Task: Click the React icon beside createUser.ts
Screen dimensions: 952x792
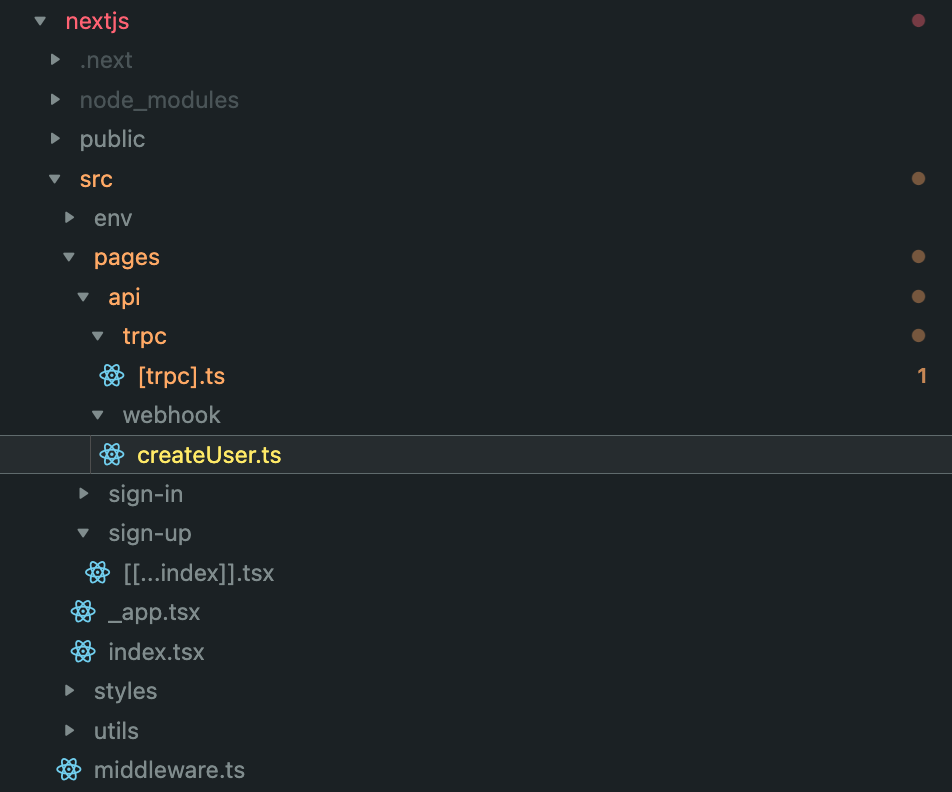Action: pos(111,455)
